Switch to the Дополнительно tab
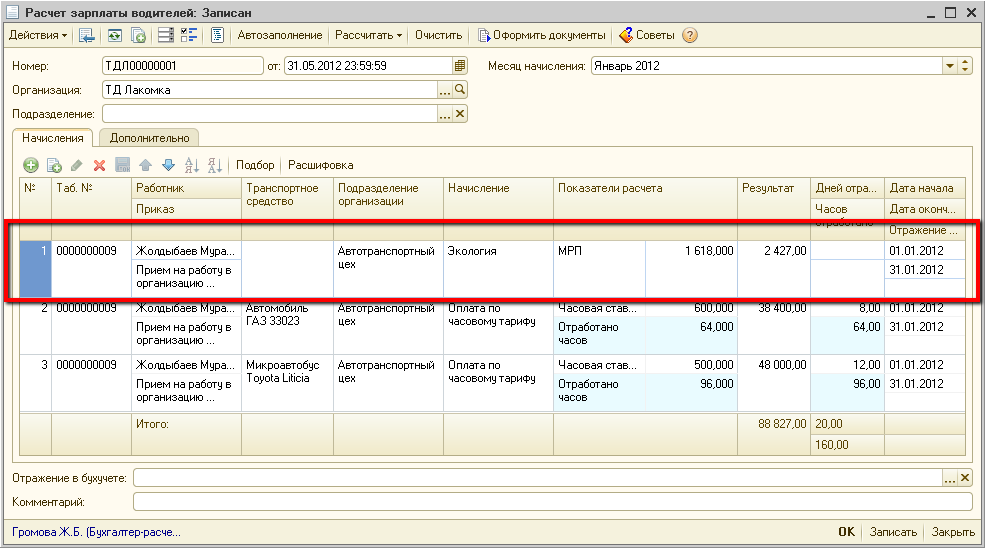 (x=148, y=138)
